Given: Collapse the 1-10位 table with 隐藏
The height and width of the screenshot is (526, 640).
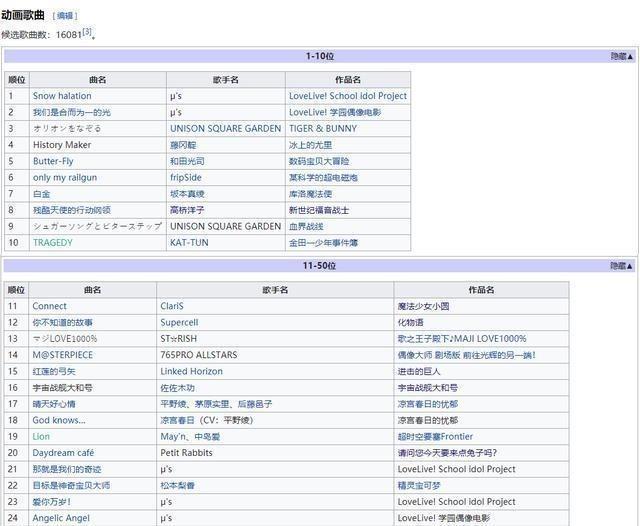Looking at the screenshot, I should (x=621, y=56).
